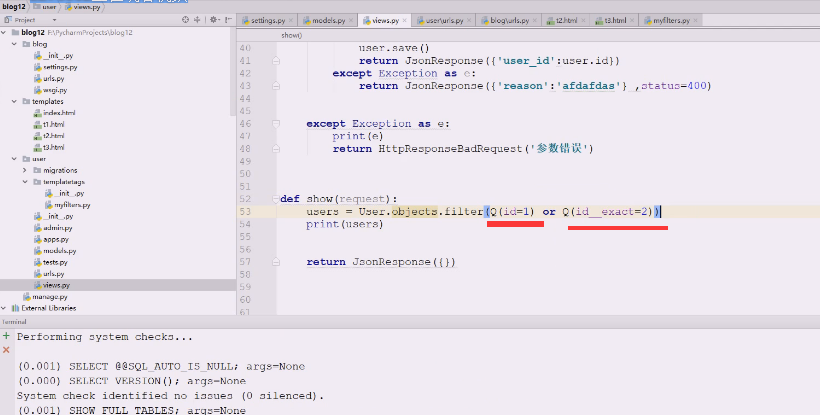Click the views.py item in the navigation bar
The width and height of the screenshot is (820, 415).
[83, 7]
